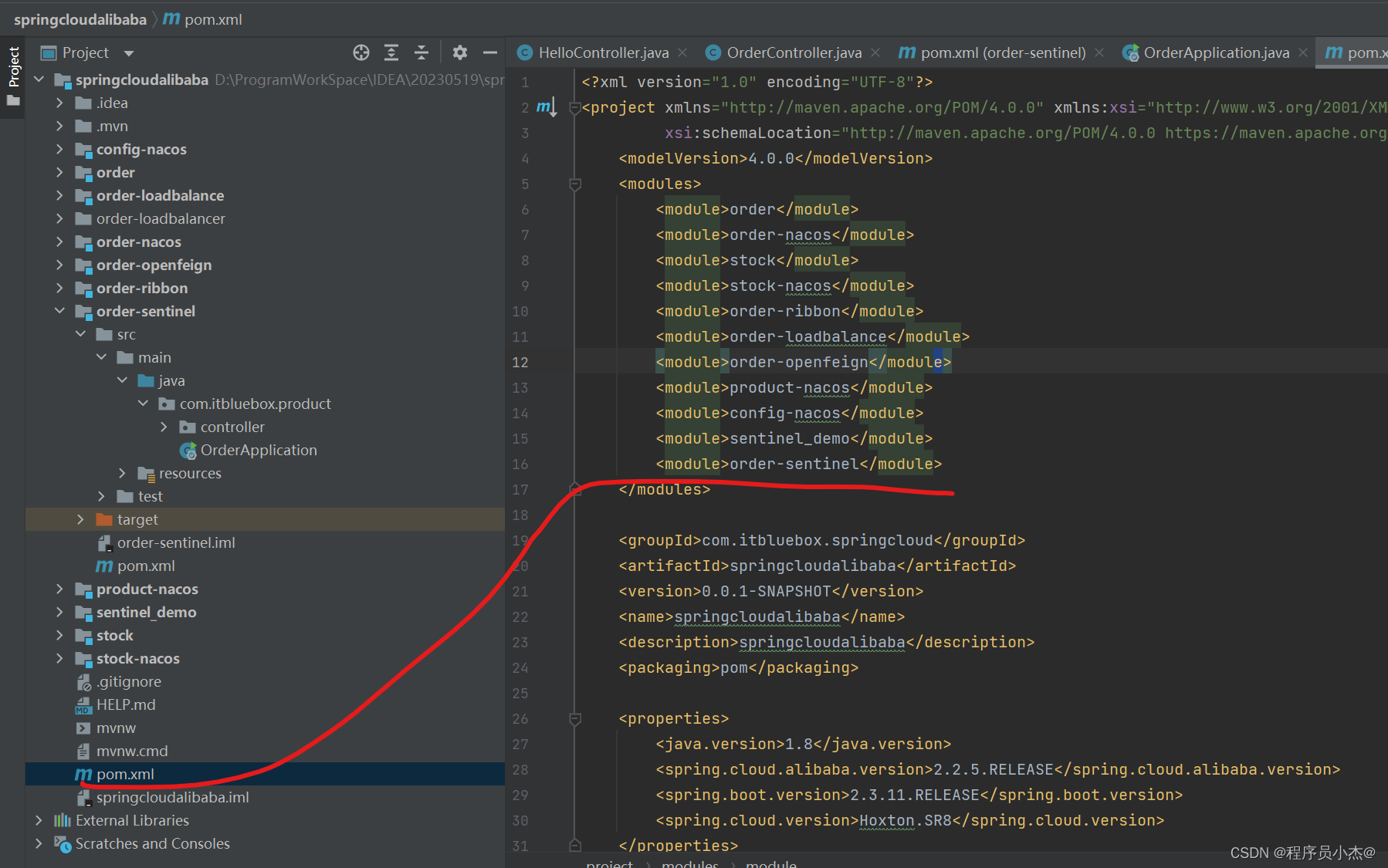1388x868 pixels.
Task: Click the packaging pom line
Action: [x=739, y=667]
